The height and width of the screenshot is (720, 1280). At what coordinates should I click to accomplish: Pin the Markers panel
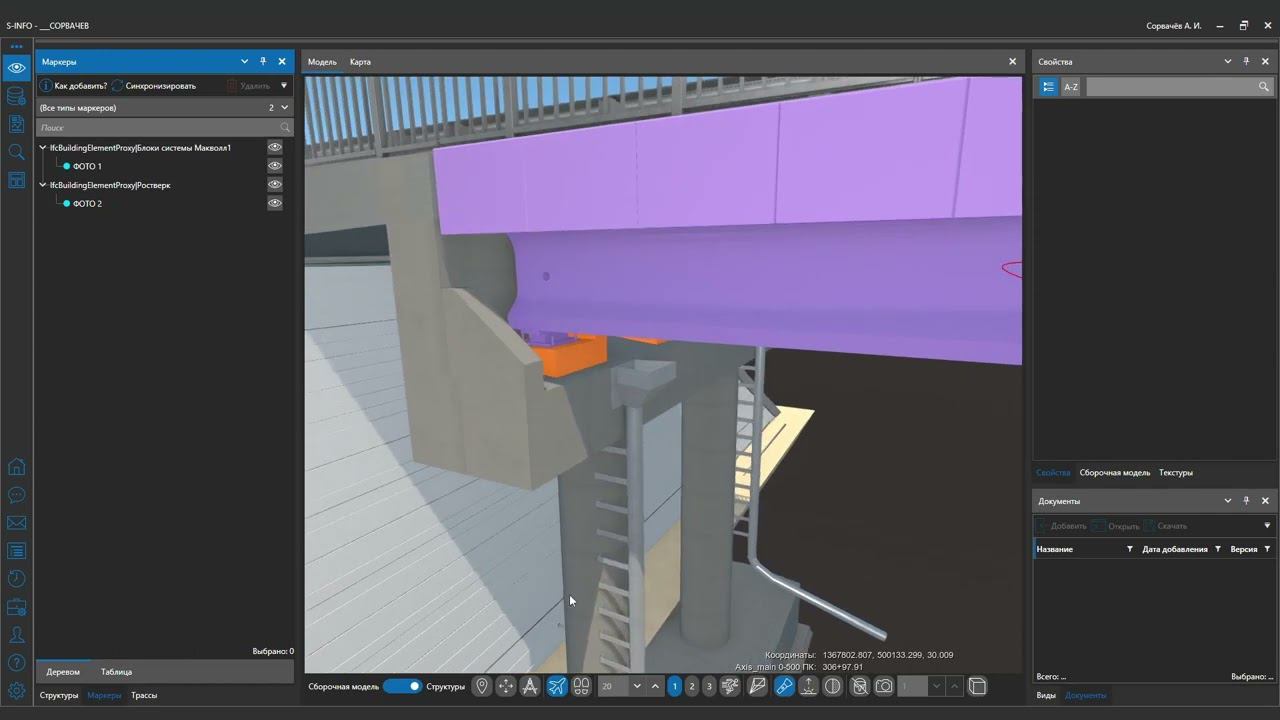coord(263,61)
